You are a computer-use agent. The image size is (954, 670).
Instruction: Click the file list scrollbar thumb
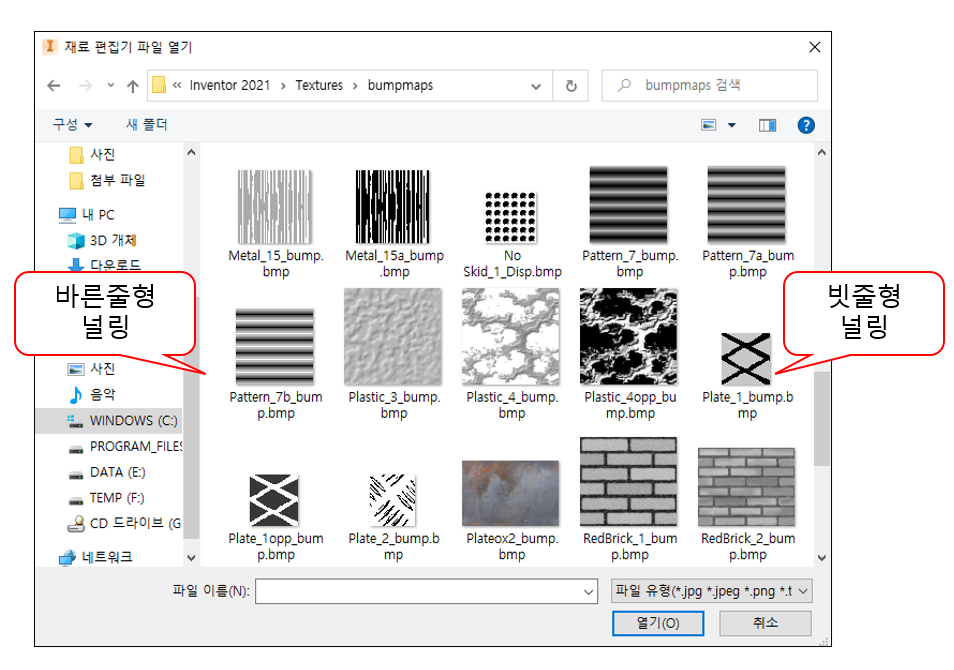pos(822,419)
